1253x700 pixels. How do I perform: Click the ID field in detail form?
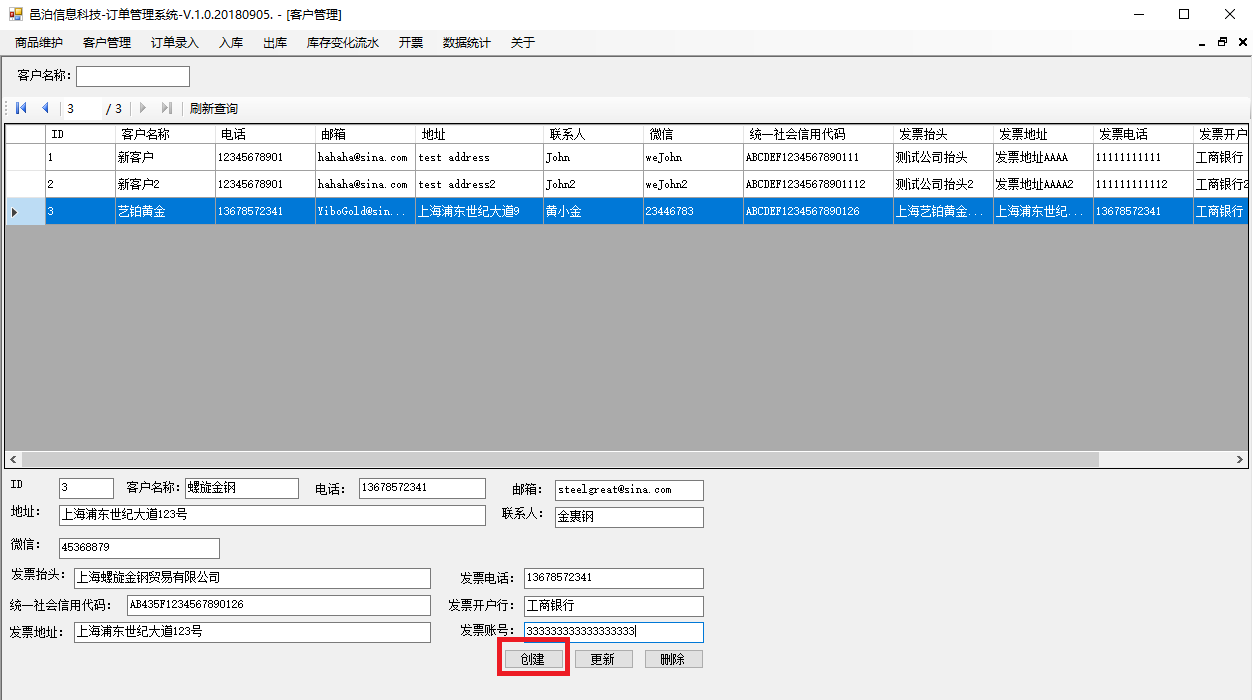click(86, 488)
